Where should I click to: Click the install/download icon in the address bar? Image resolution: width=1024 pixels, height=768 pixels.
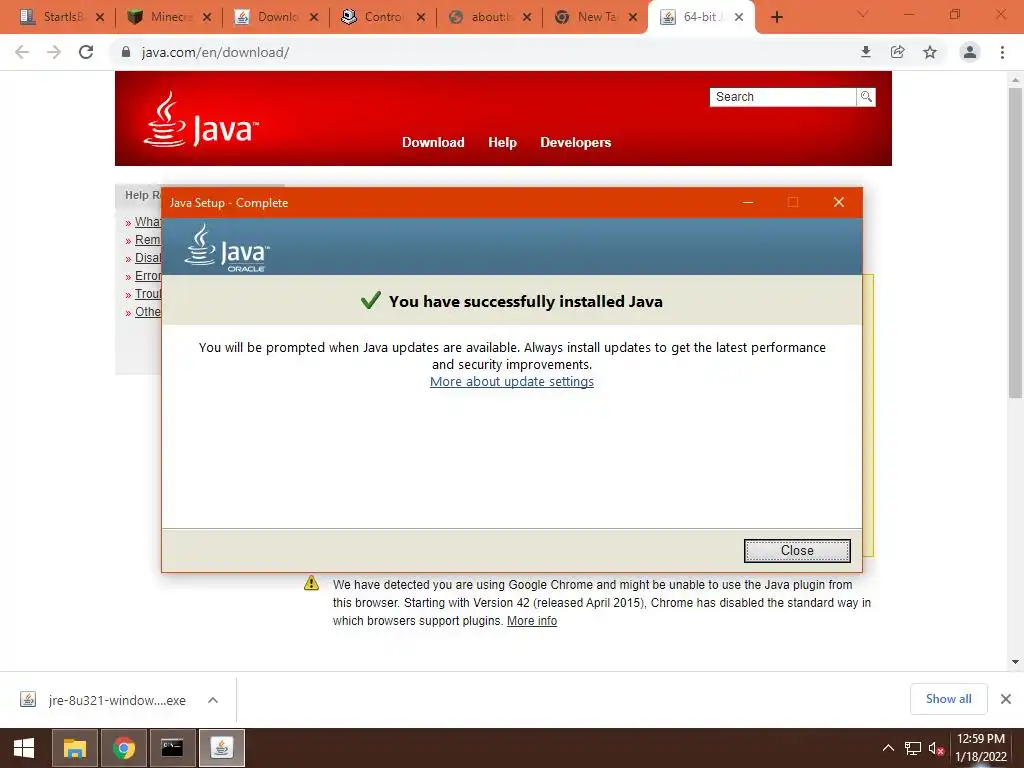[866, 52]
